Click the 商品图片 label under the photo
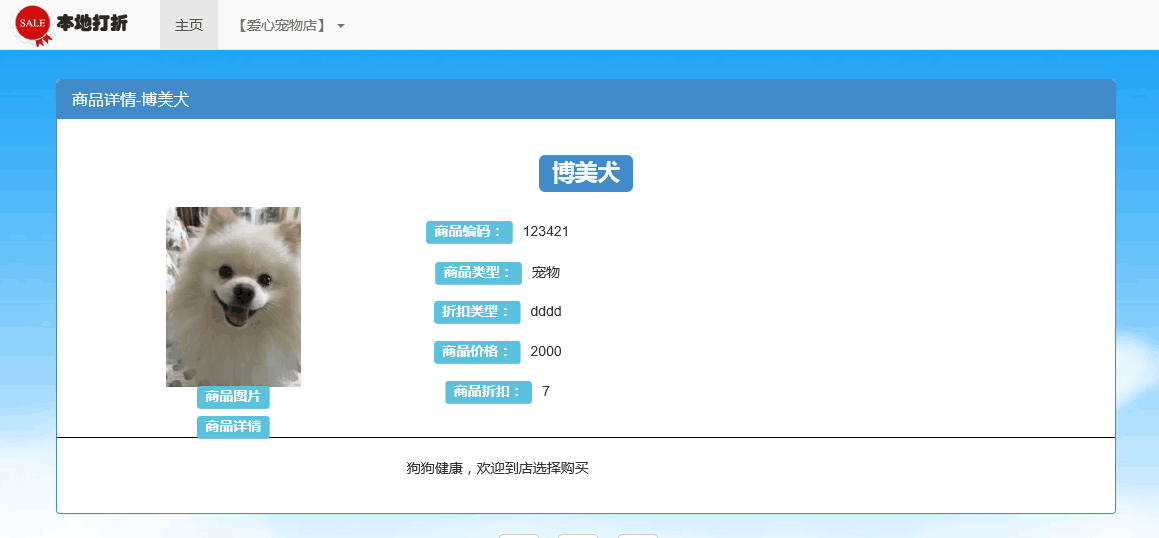This screenshot has height=538, width=1159. point(233,397)
